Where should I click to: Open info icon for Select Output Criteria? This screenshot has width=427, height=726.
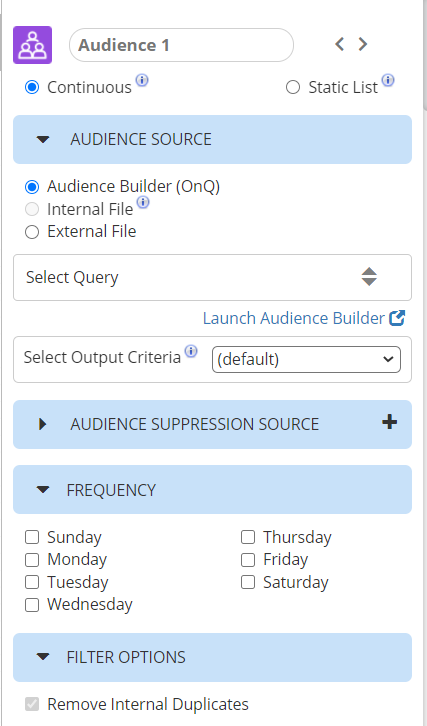pyautogui.click(x=191, y=351)
